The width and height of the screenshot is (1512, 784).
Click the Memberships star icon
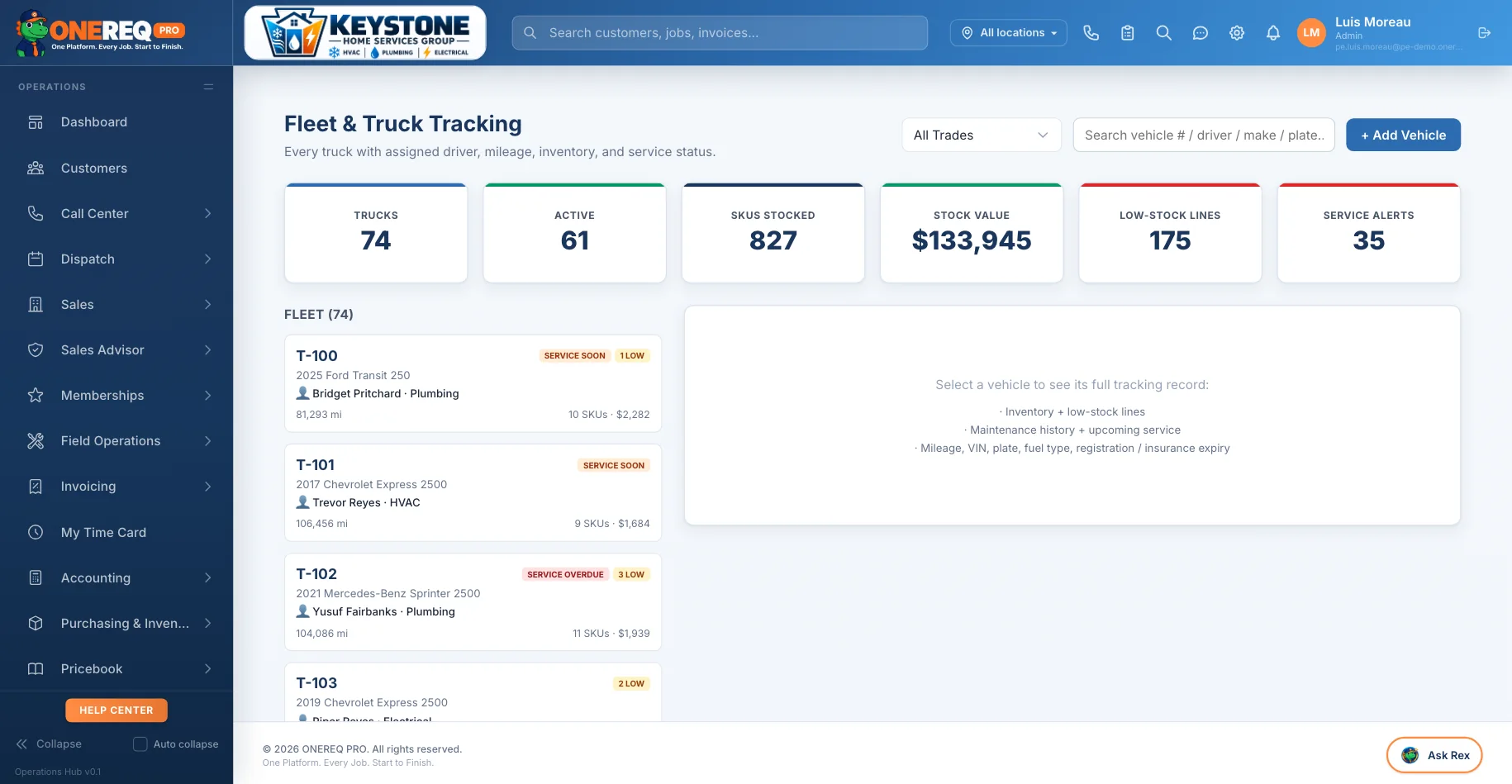coord(36,395)
